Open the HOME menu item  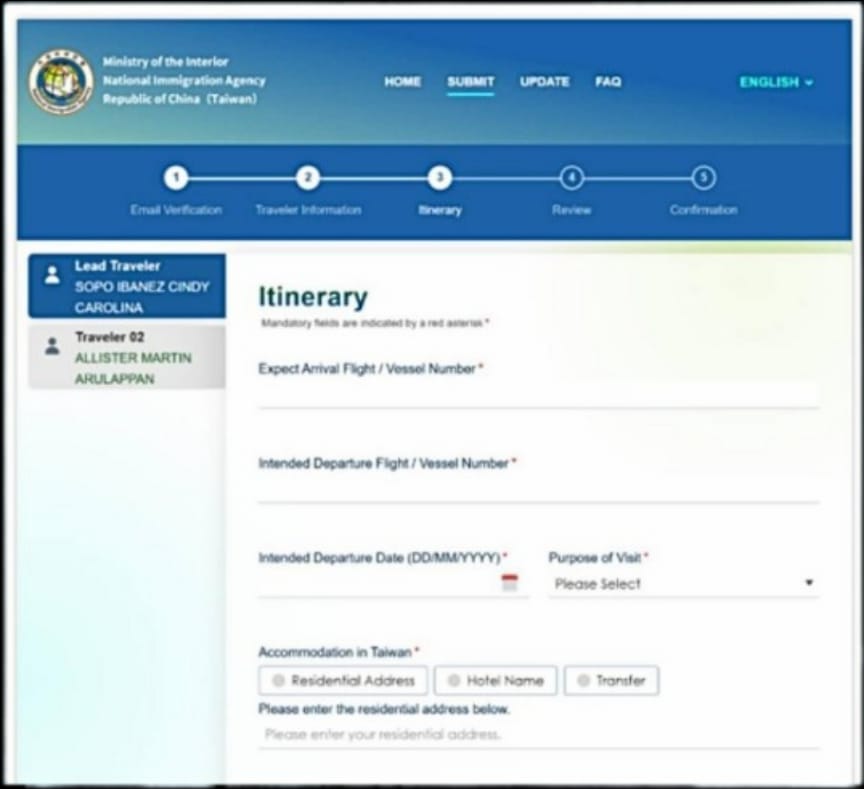[402, 82]
